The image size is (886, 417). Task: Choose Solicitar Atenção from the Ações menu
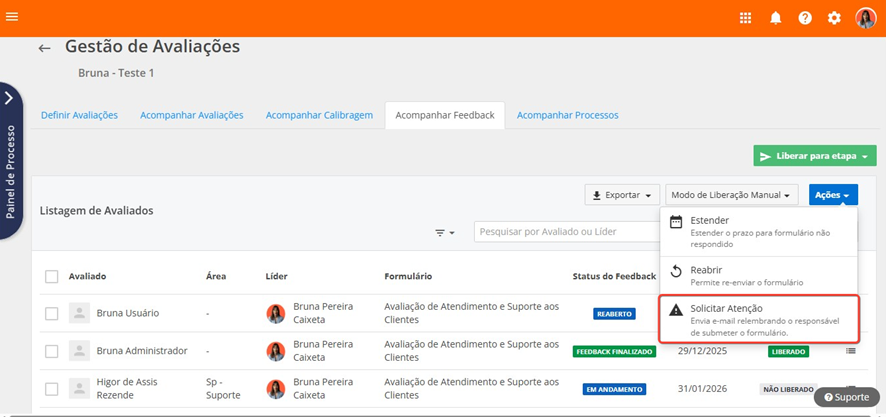pos(759,319)
